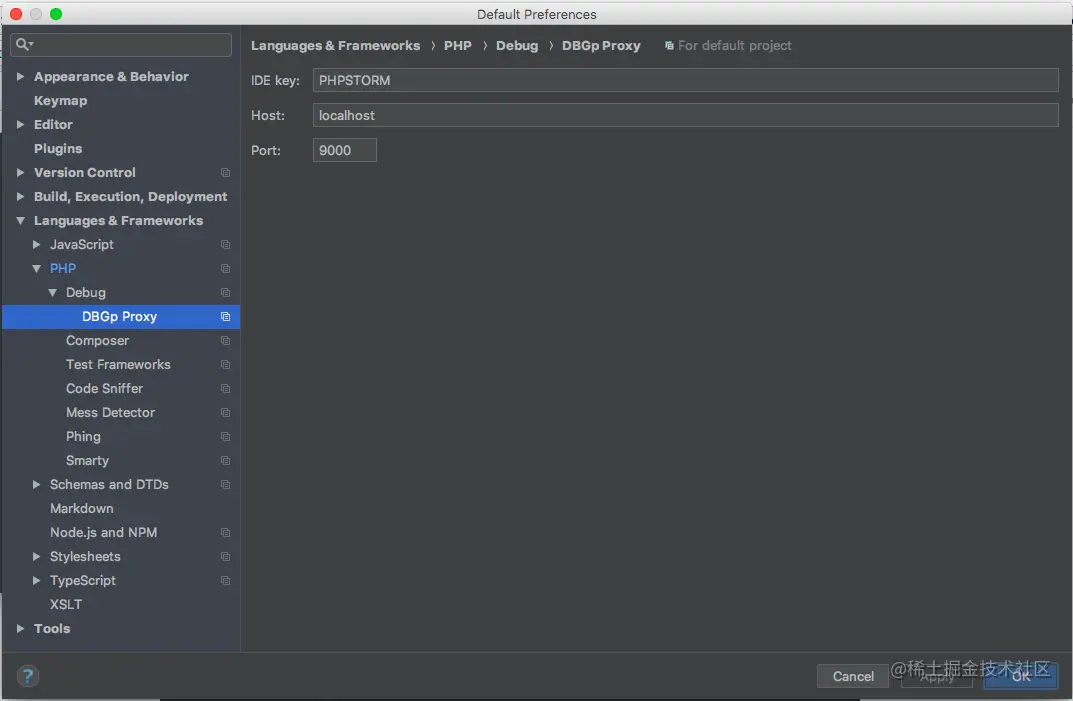
Task: Expand Schemas and DTDs arrow
Action: tap(36, 484)
